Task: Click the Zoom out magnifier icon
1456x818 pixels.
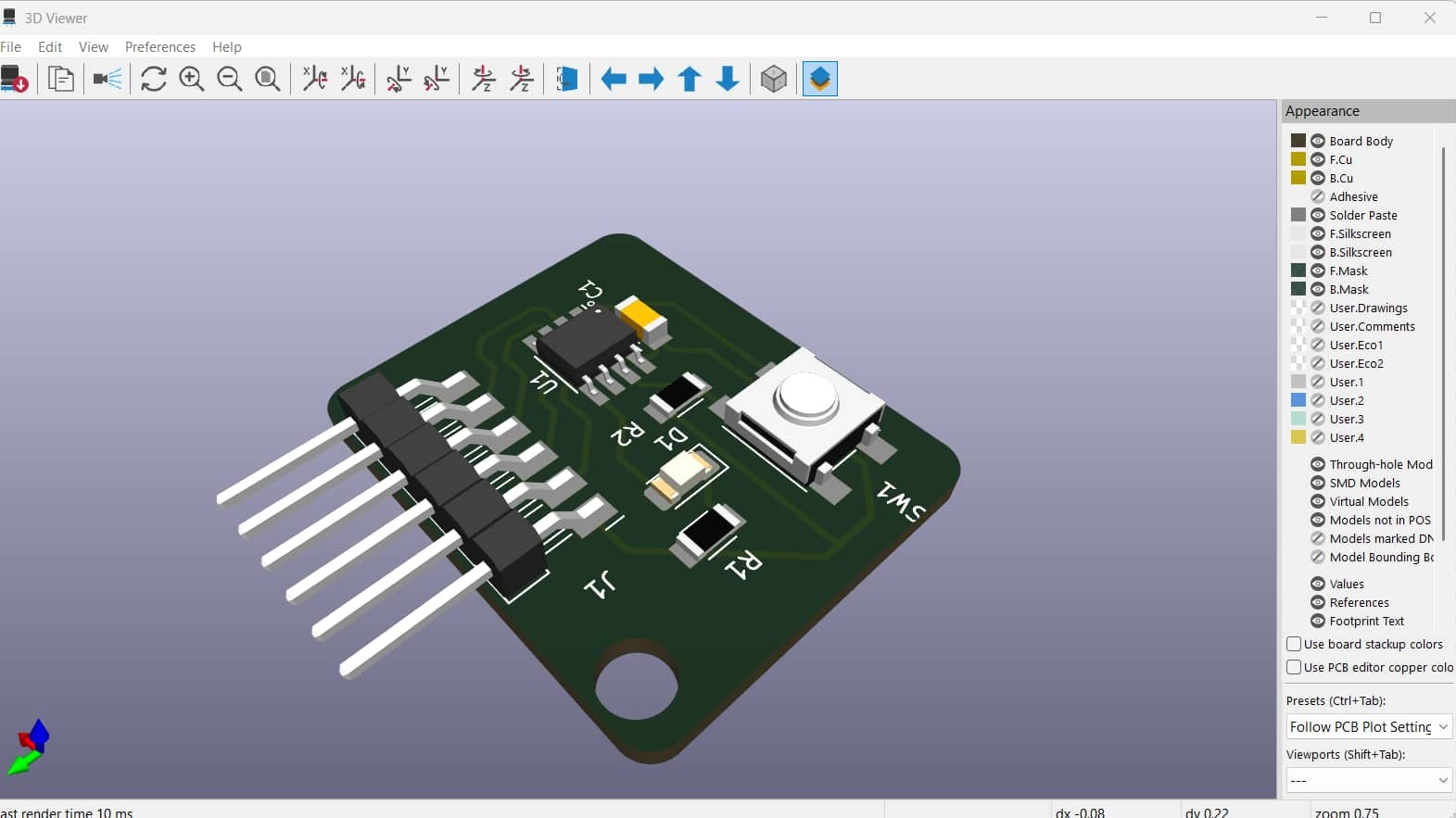Action: (230, 79)
